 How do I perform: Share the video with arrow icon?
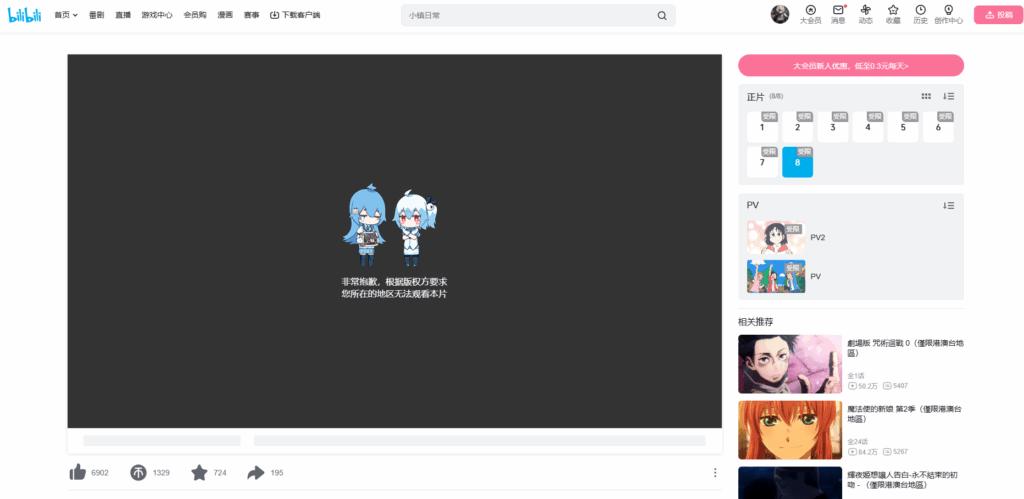255,472
